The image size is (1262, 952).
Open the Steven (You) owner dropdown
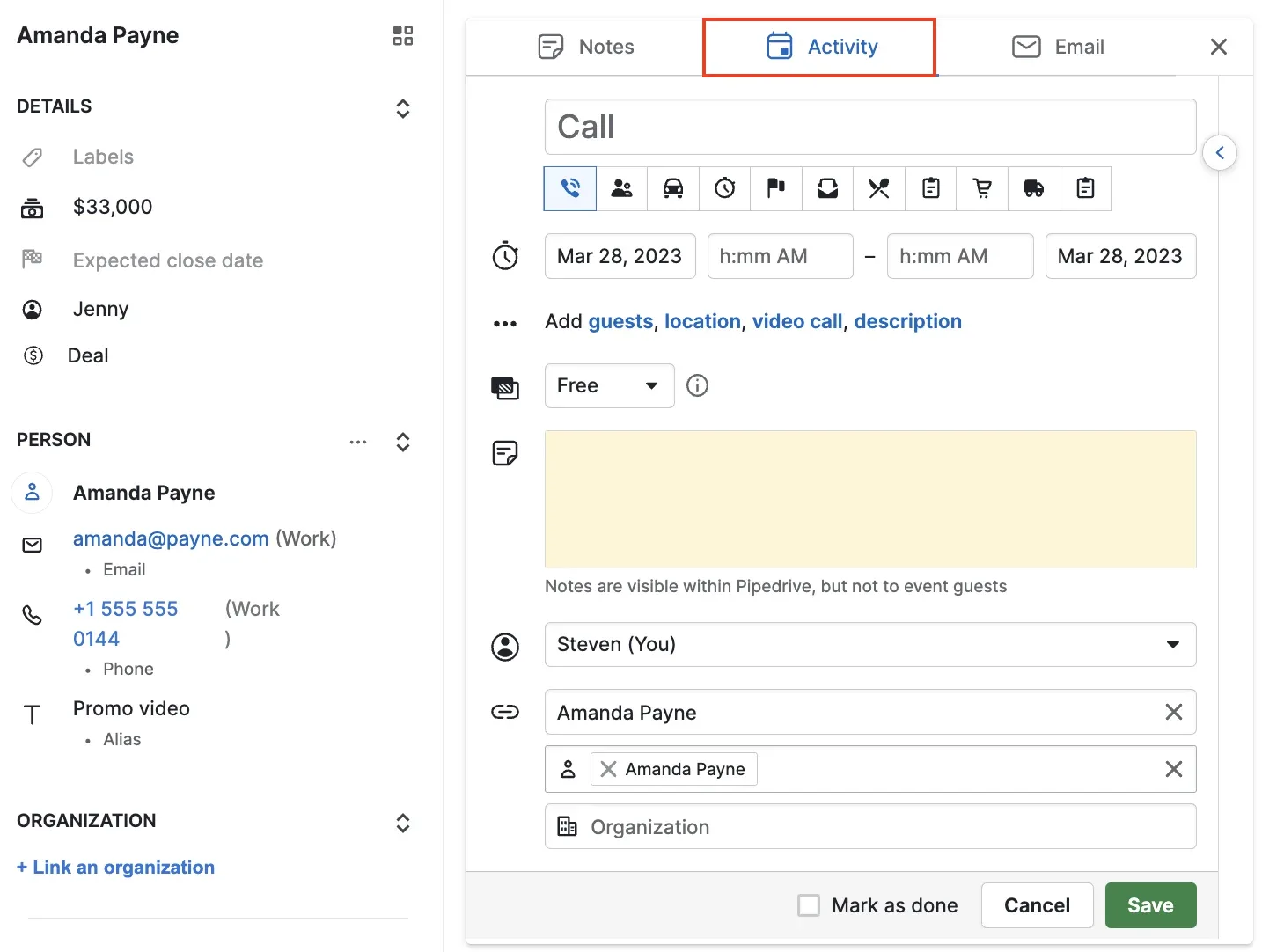coord(870,645)
